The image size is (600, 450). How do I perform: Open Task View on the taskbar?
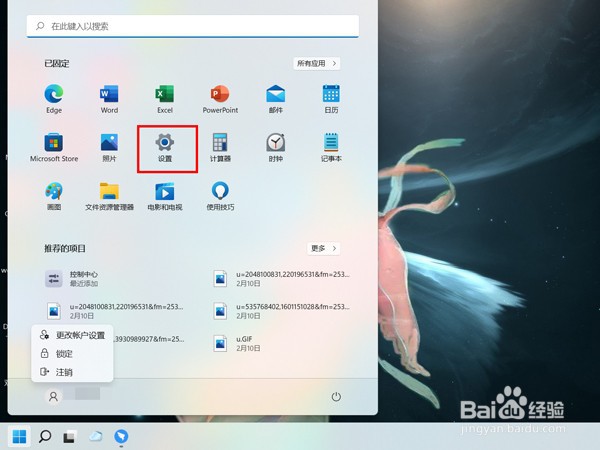[x=69, y=437]
